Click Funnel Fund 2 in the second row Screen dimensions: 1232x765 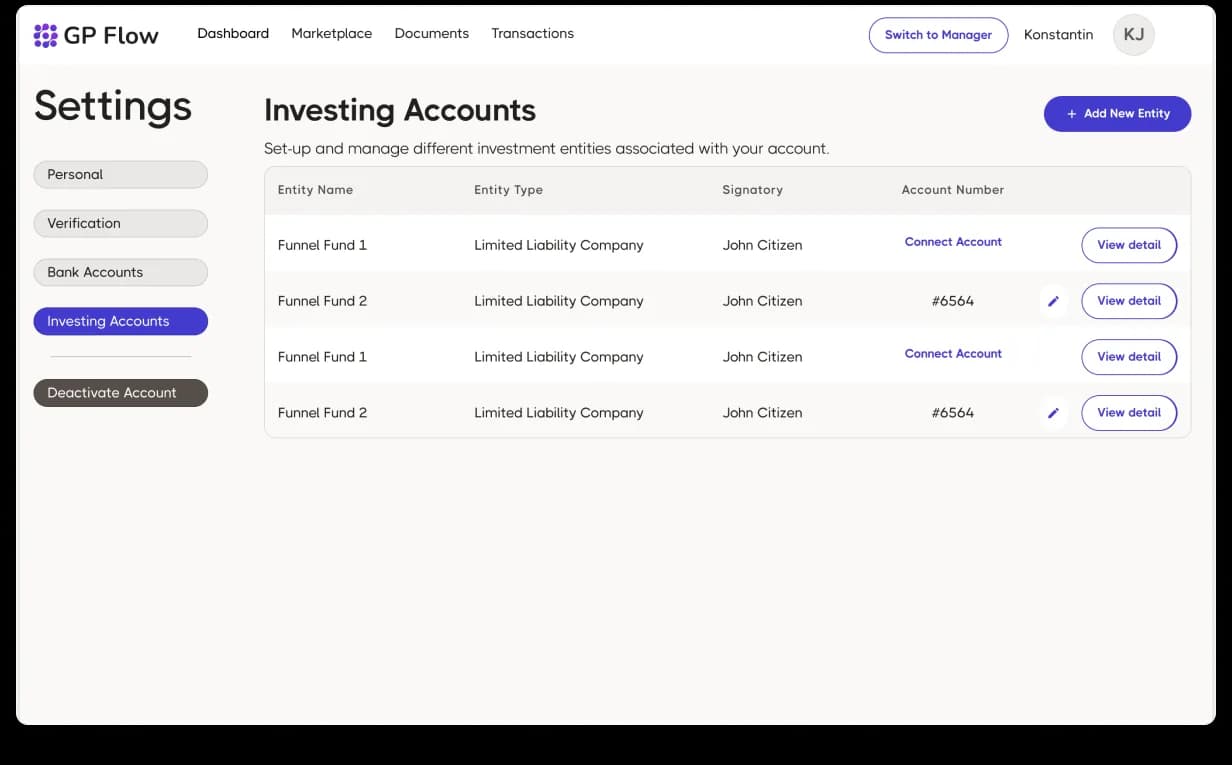coord(322,301)
